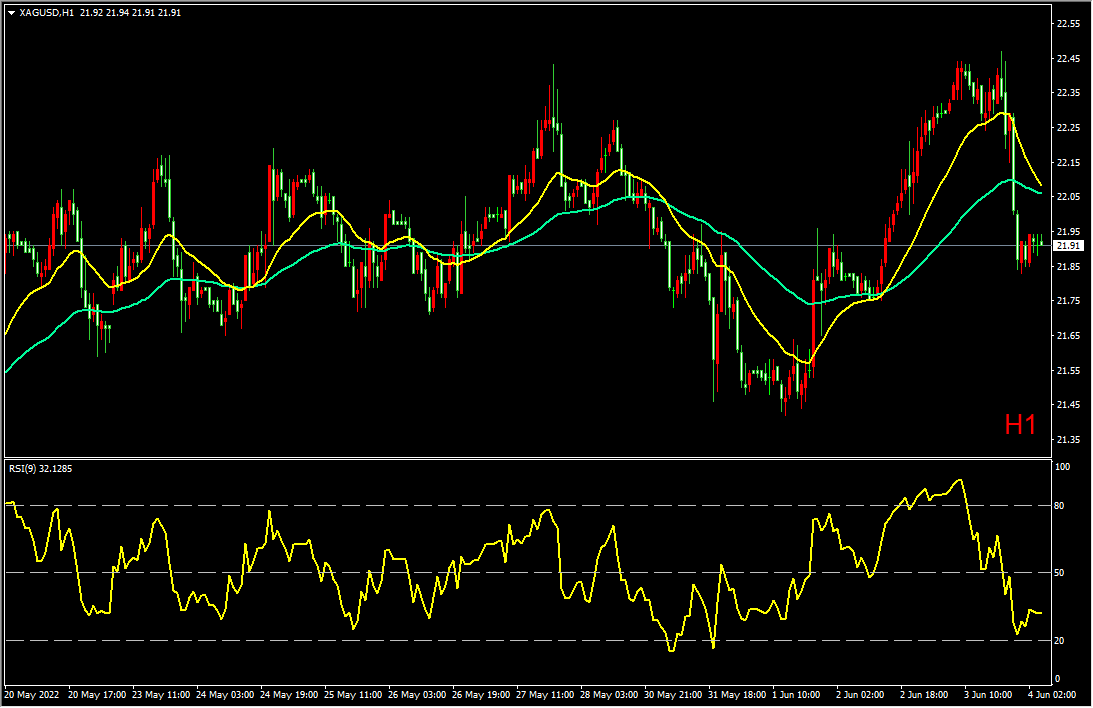Click the 21.45 price scale value
This screenshot has width=1093, height=708.
1069,404
